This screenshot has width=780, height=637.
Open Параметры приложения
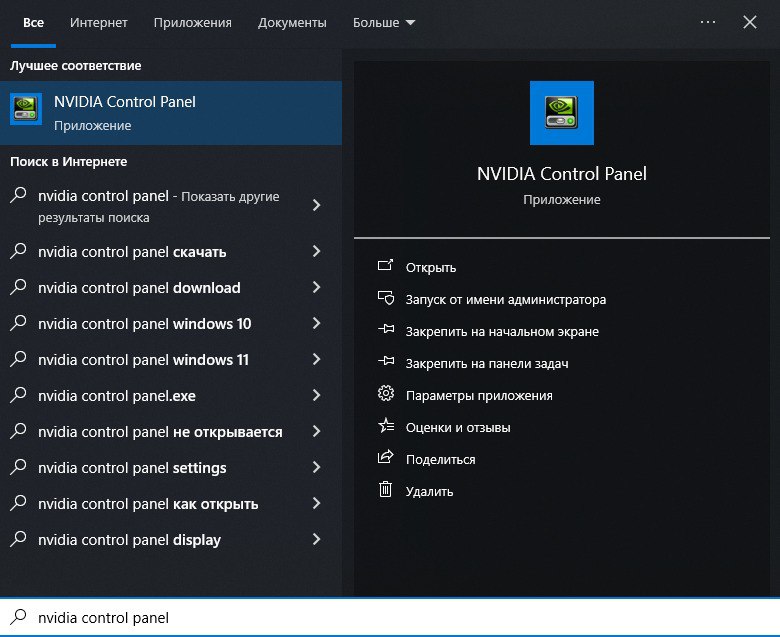point(479,395)
